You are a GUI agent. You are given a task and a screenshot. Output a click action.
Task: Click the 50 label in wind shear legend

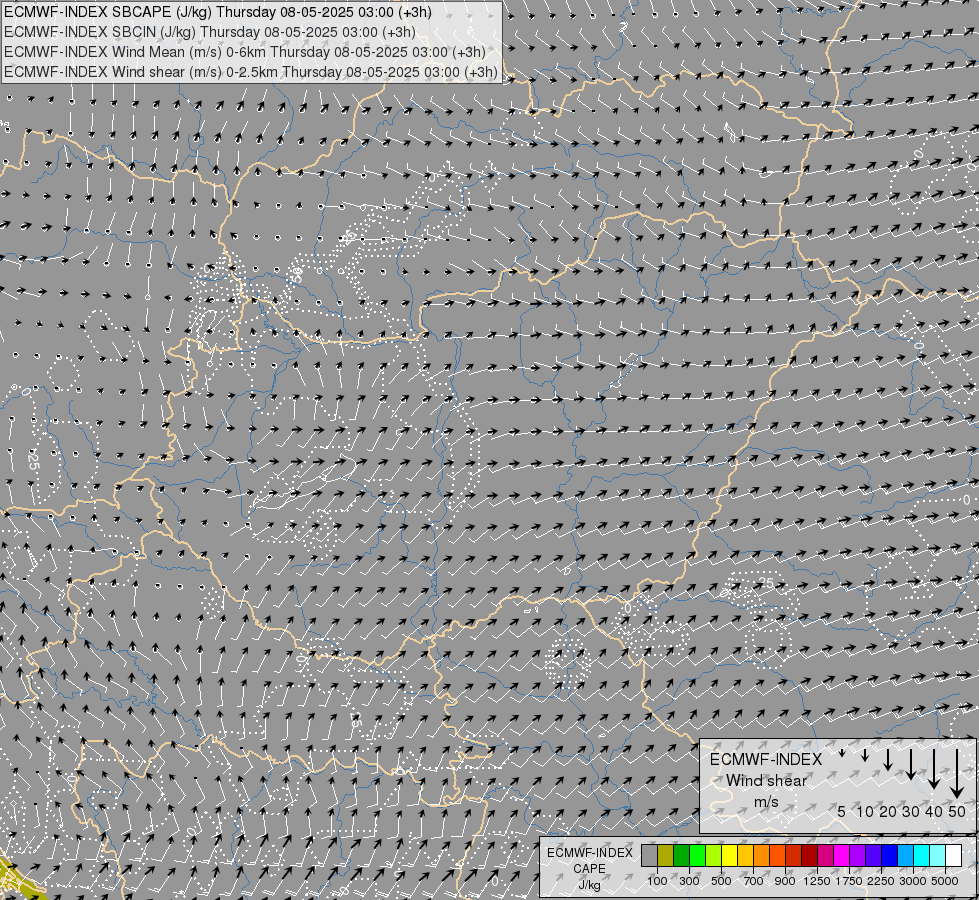click(x=957, y=811)
